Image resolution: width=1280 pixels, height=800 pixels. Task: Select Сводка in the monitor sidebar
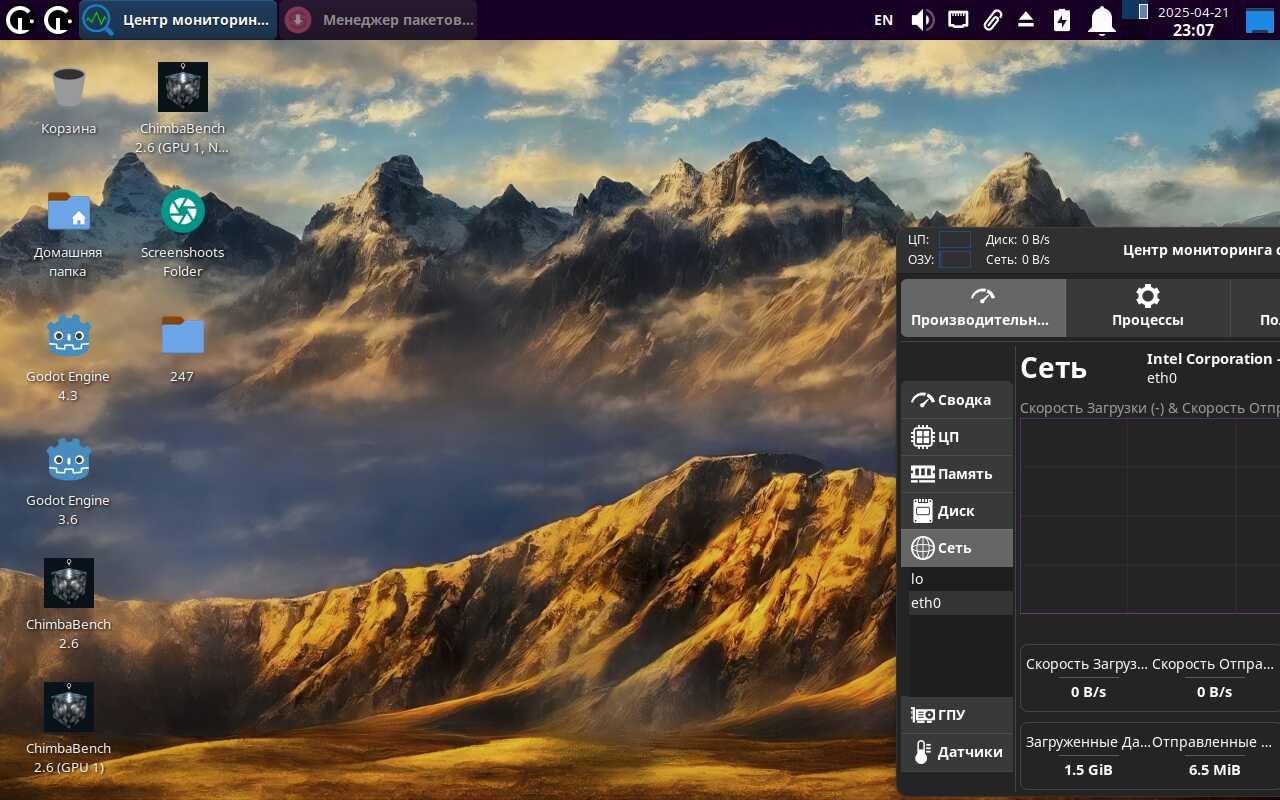pyautogui.click(x=957, y=400)
